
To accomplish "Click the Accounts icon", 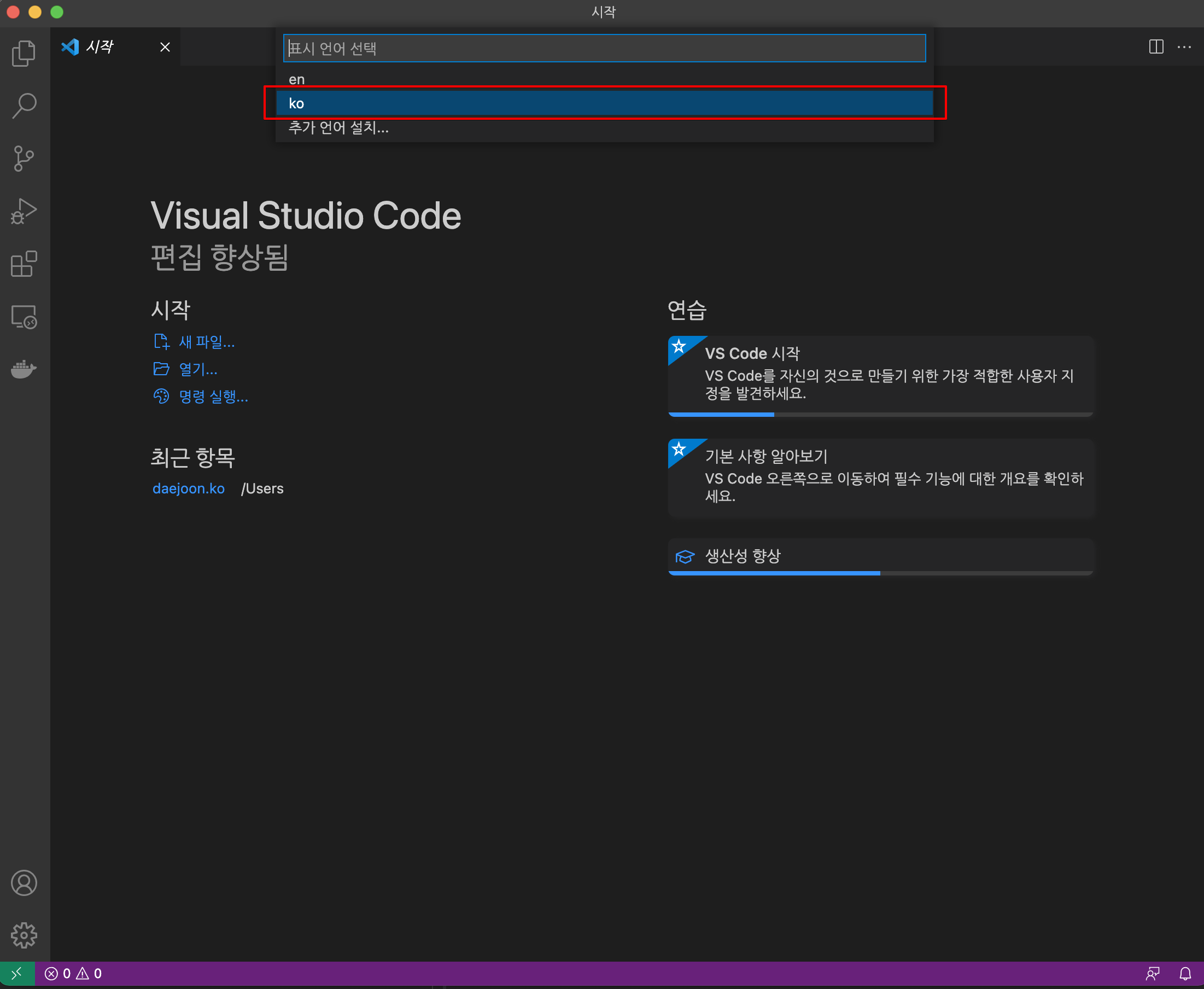I will (x=24, y=882).
